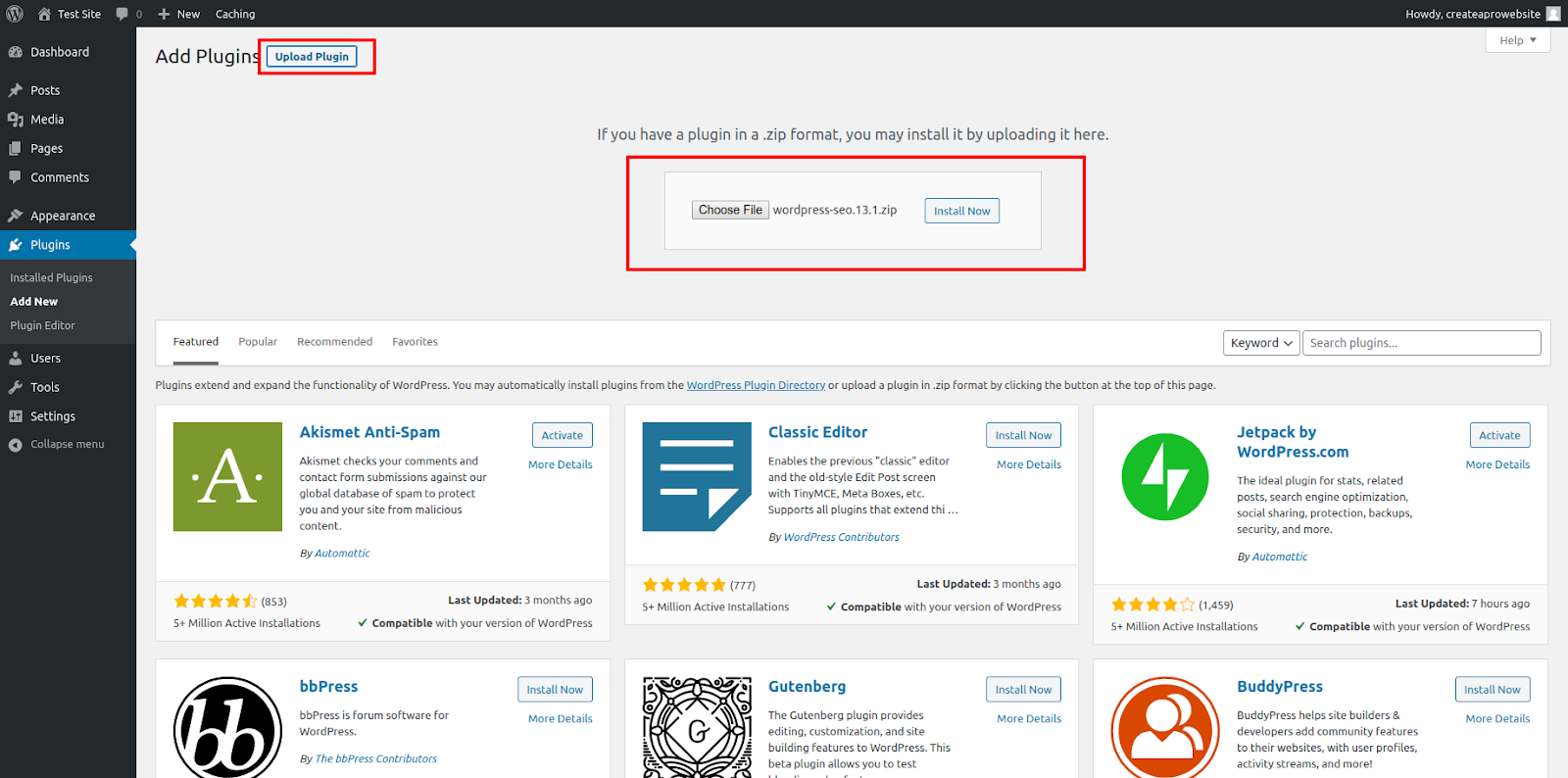Open the bbPress title link
The image size is (1568, 778).
coord(328,687)
